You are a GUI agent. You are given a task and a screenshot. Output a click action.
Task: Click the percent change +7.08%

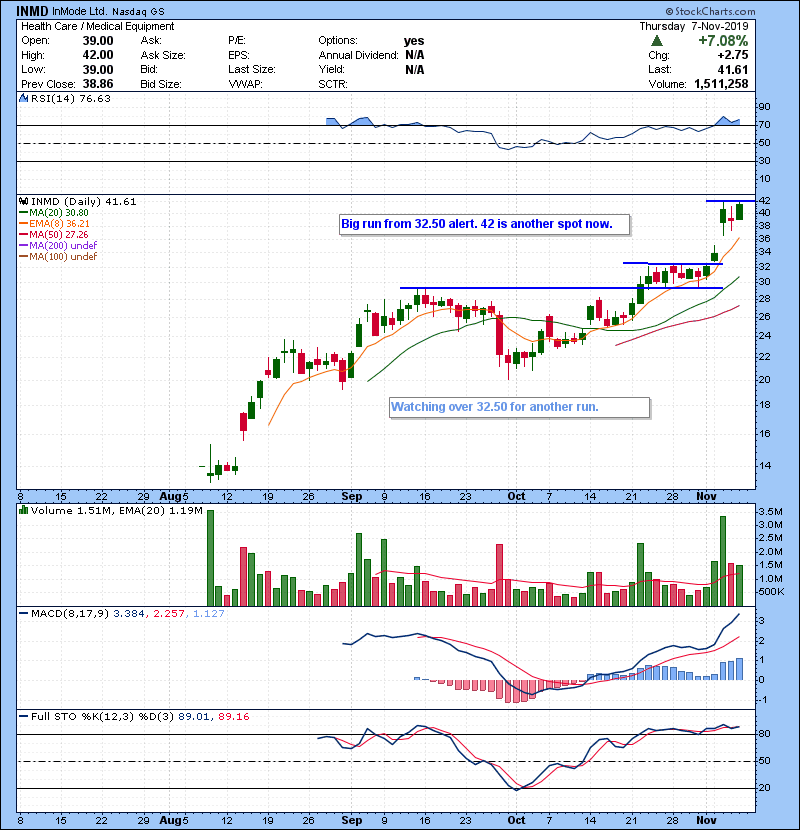pyautogui.click(x=723, y=41)
